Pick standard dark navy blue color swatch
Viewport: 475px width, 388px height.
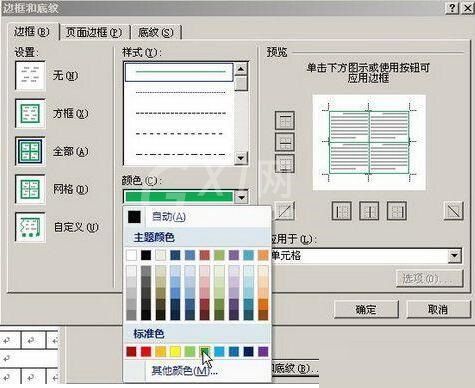(248, 351)
